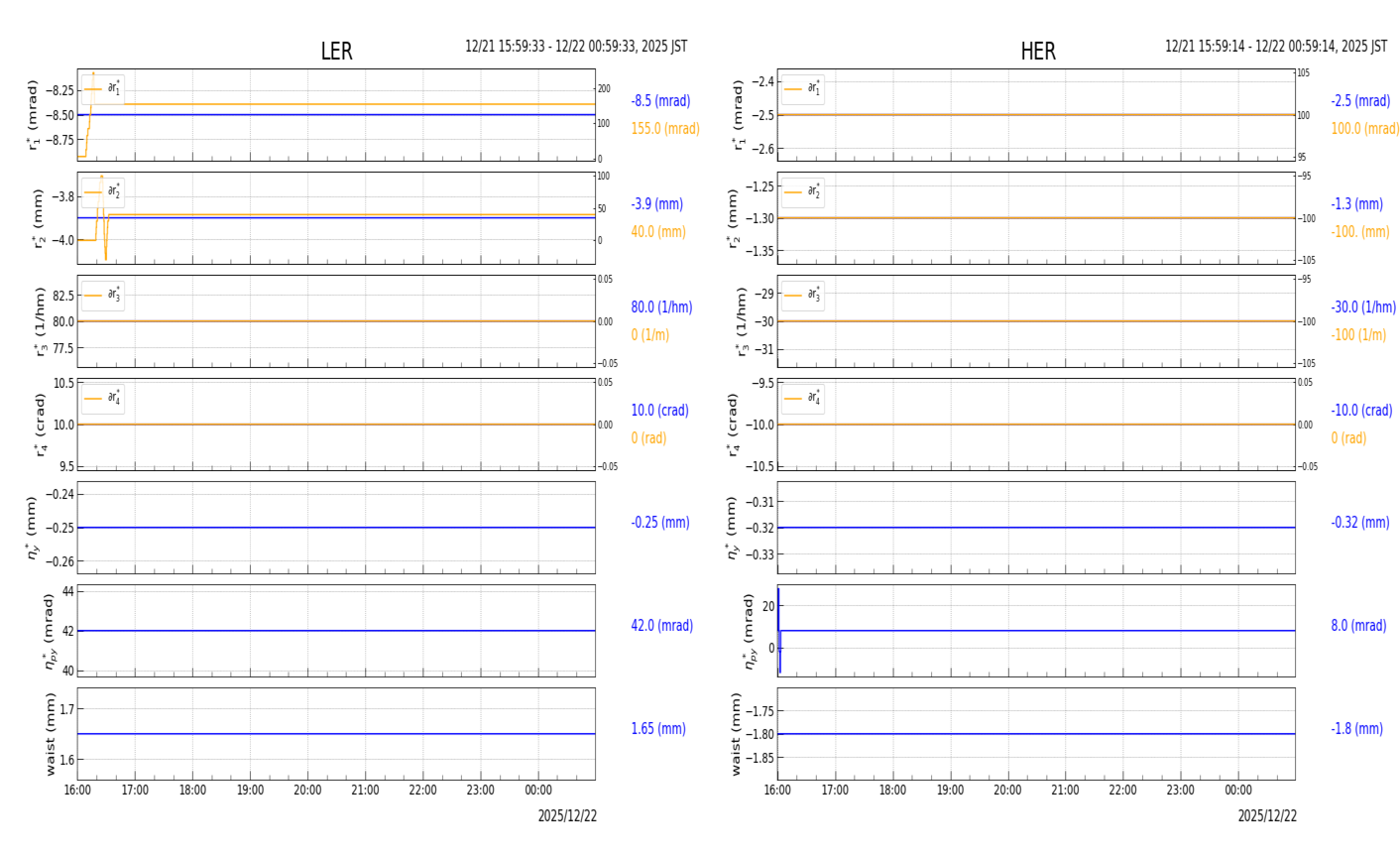Click the 8.0 (mrad) value
The height and width of the screenshot is (857, 1400).
click(x=1358, y=626)
